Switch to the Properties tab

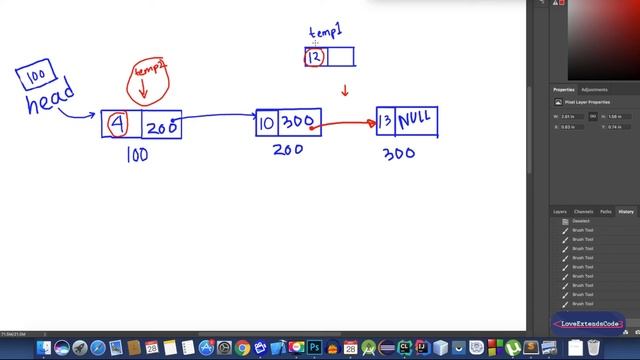coord(564,90)
